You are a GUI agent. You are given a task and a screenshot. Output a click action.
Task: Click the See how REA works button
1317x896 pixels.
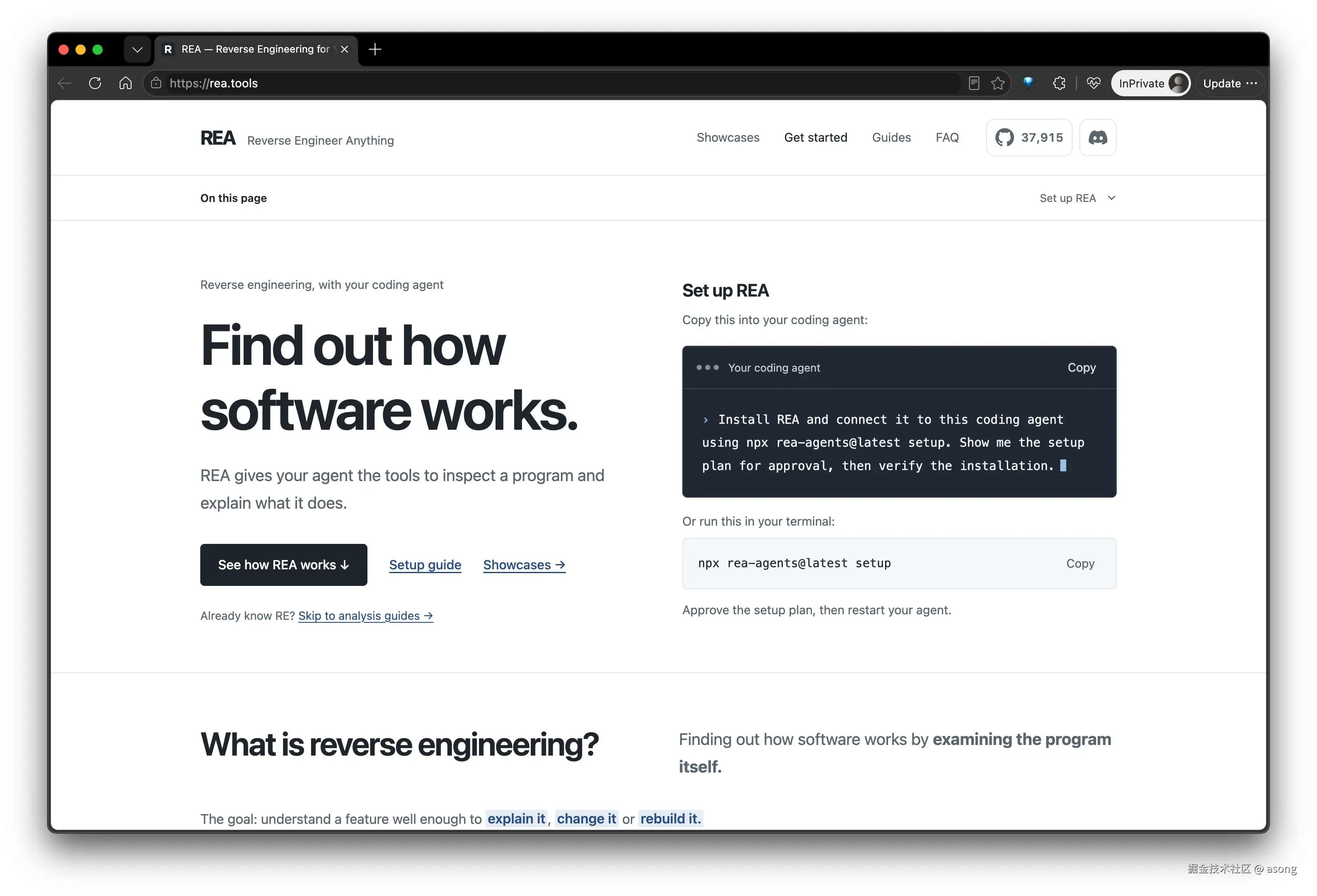pyautogui.click(x=283, y=565)
